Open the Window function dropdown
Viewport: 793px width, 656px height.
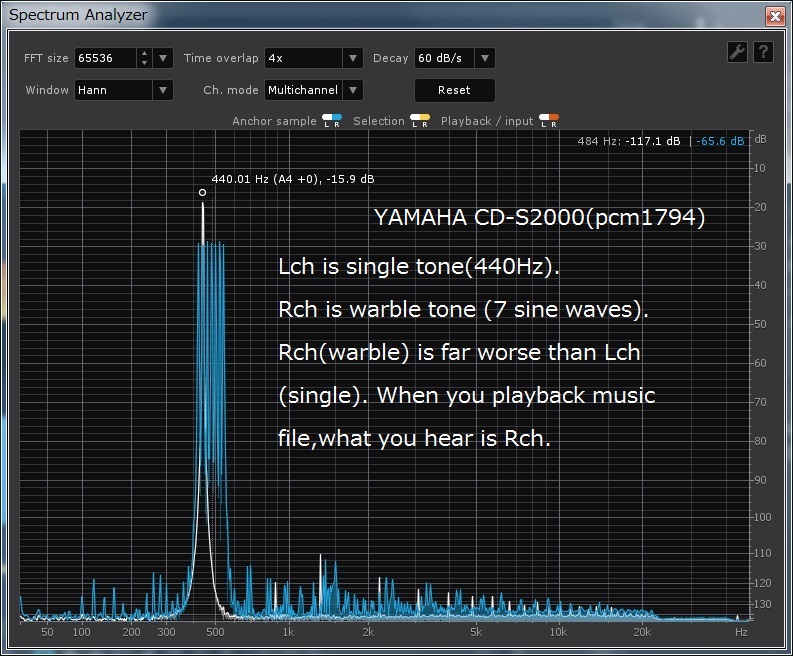(163, 90)
